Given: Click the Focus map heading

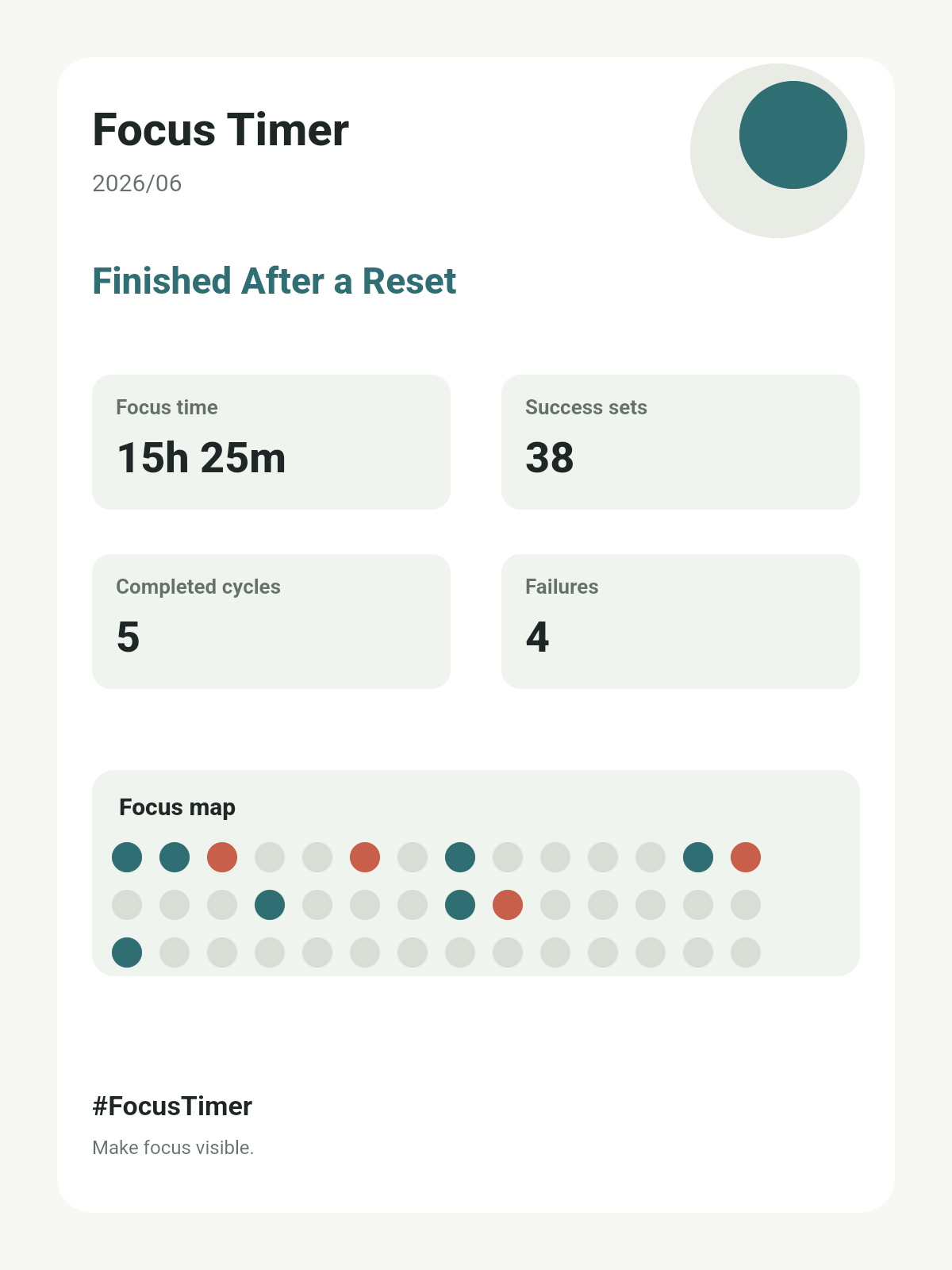Looking at the screenshot, I should [177, 807].
